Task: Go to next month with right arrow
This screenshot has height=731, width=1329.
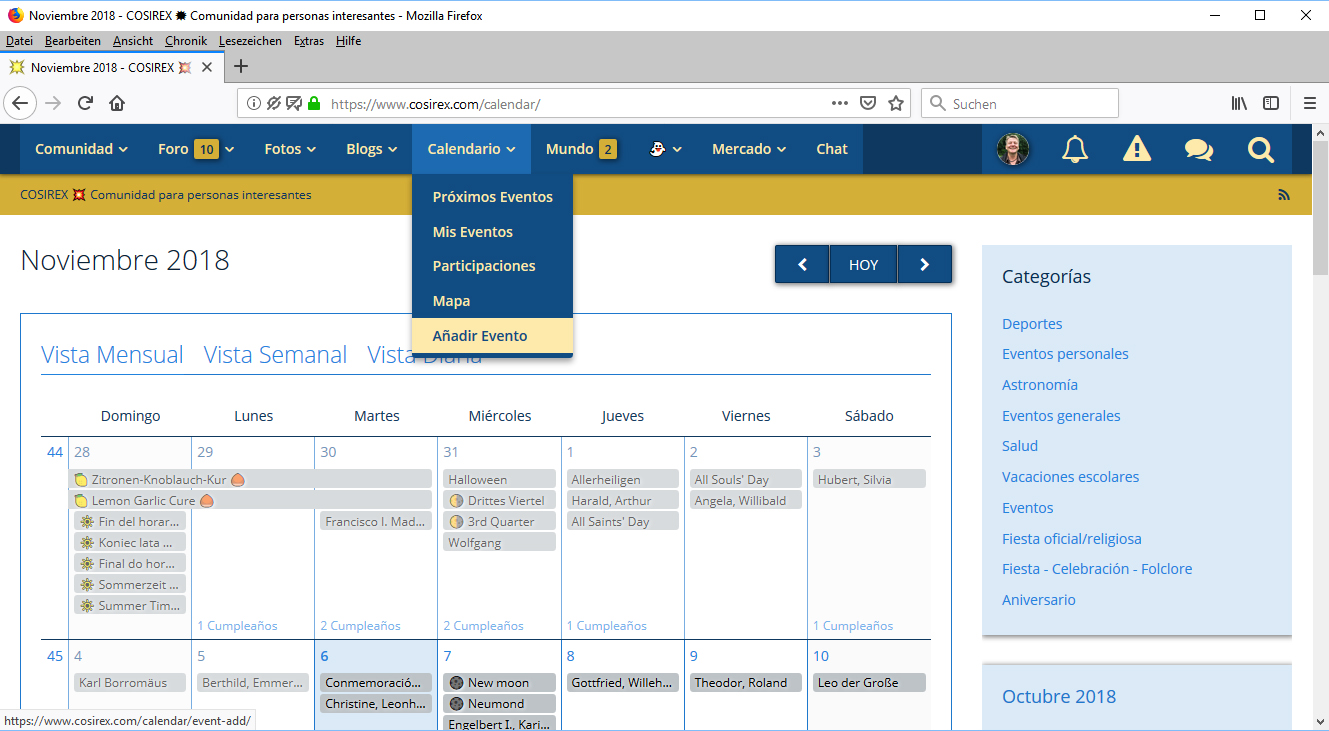Action: click(x=924, y=265)
